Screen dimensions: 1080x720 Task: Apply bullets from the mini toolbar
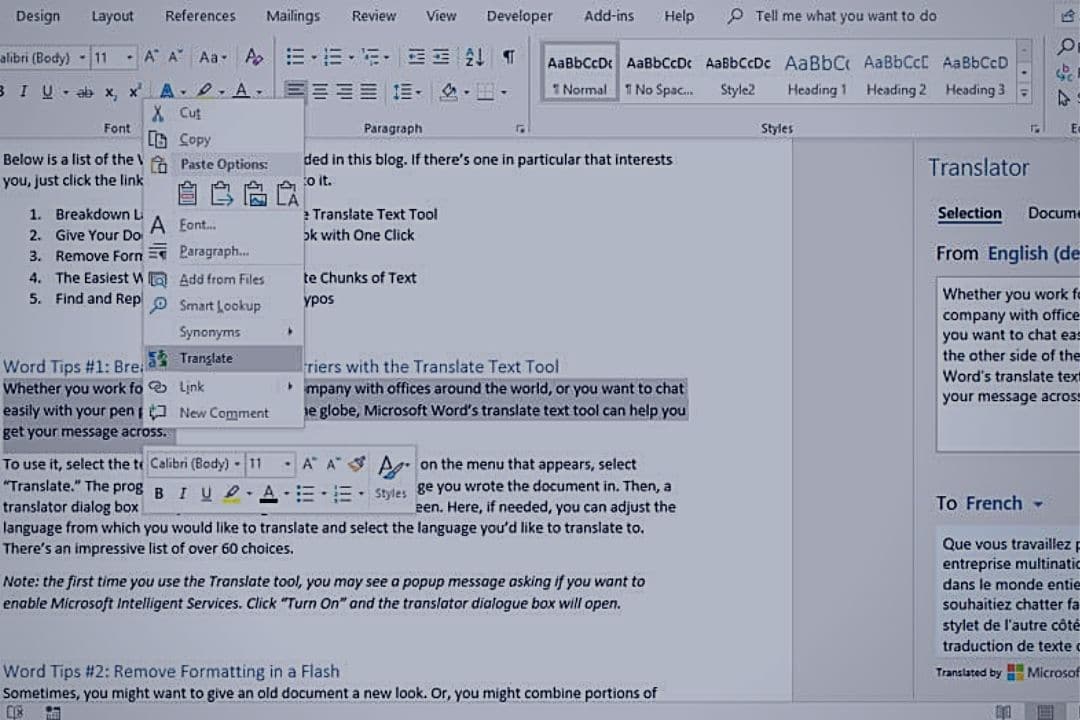click(305, 493)
